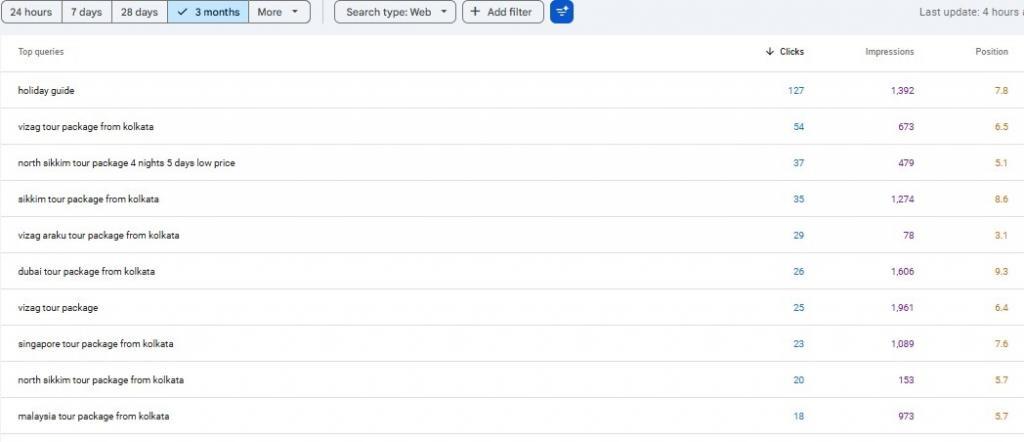Click the 673 impressions value
This screenshot has height=442, width=1024.
coord(906,127)
